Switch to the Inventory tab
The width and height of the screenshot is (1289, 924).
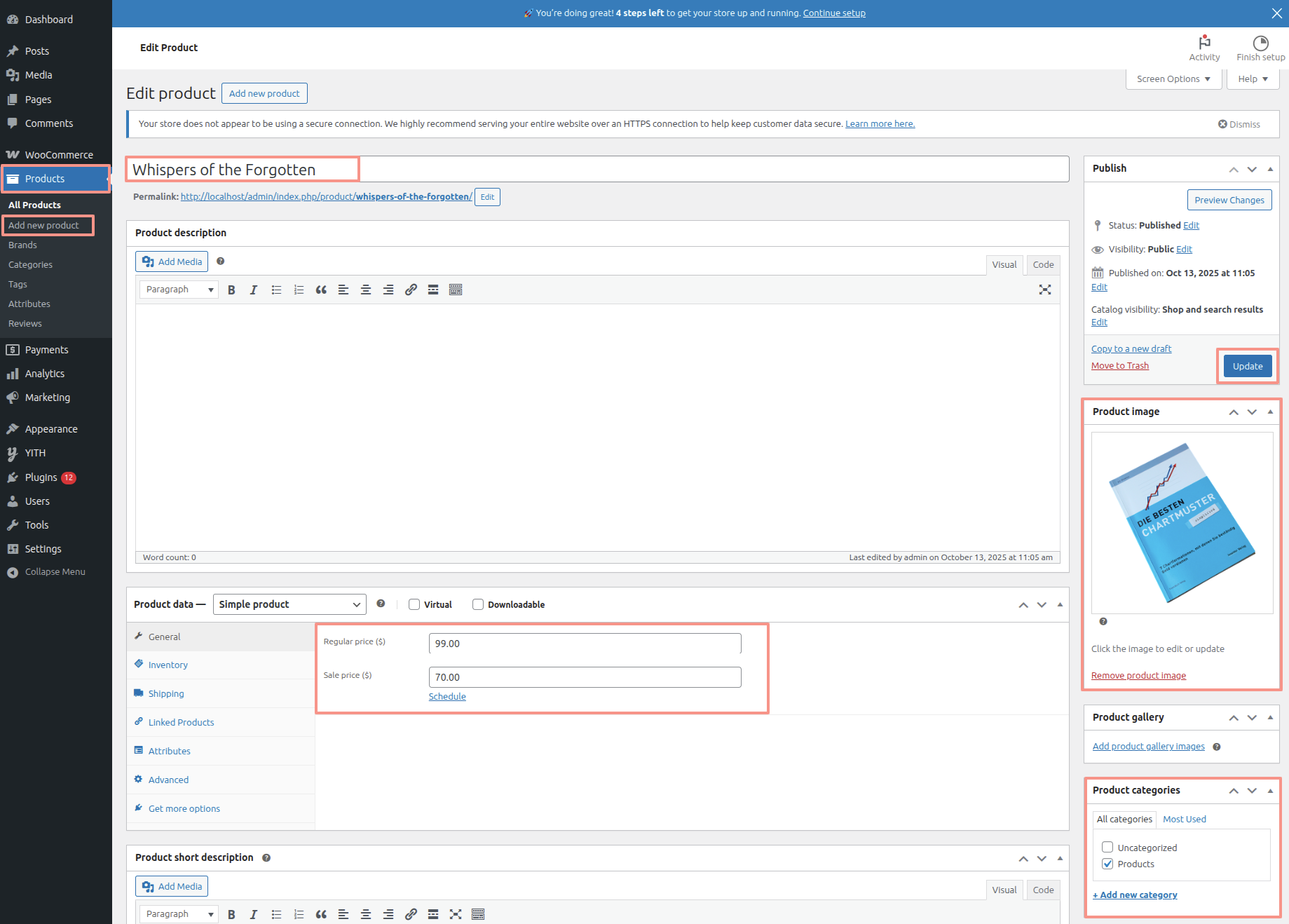click(x=168, y=665)
